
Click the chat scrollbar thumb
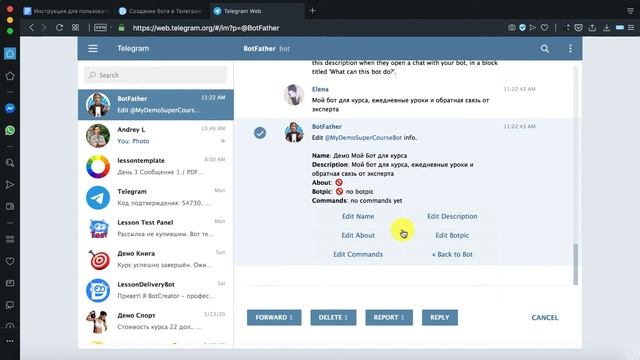tap(576, 264)
